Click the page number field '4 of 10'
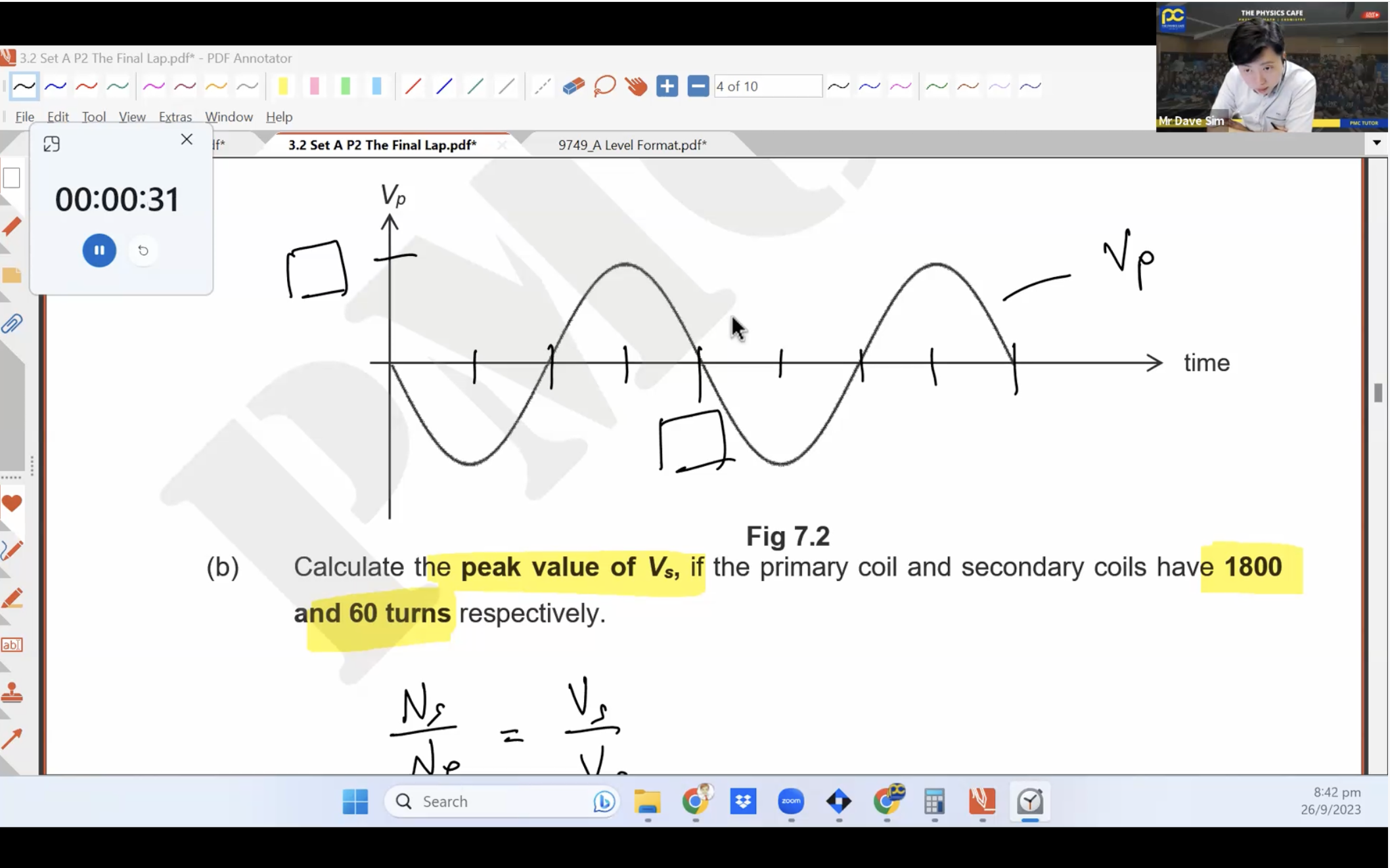This screenshot has height=868, width=1390. (x=767, y=86)
